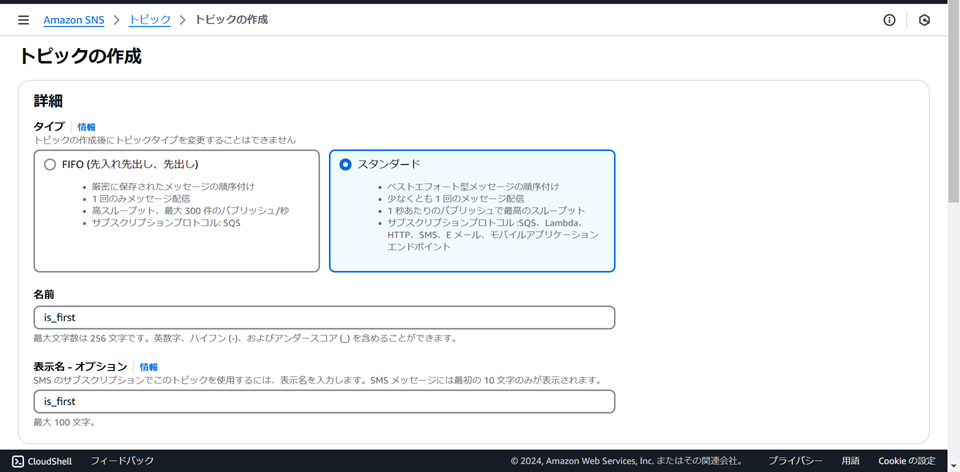This screenshot has width=960, height=472.
Task: Open プライバシー footer link
Action: [x=795, y=461]
